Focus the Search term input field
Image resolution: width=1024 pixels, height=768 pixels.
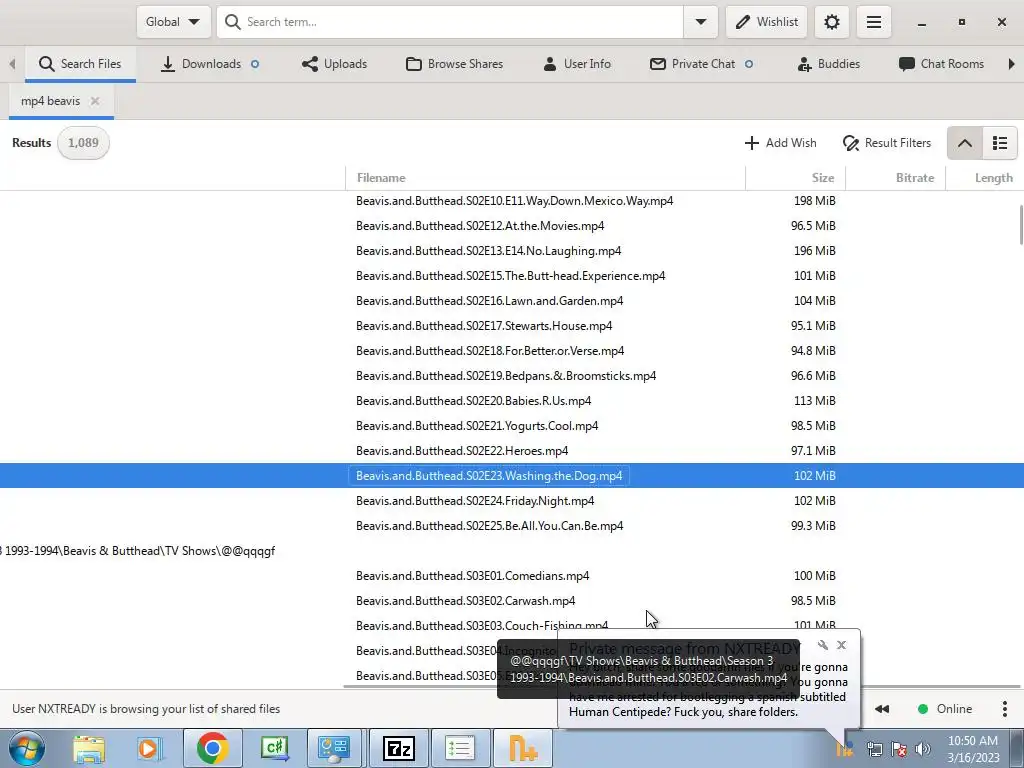point(451,22)
